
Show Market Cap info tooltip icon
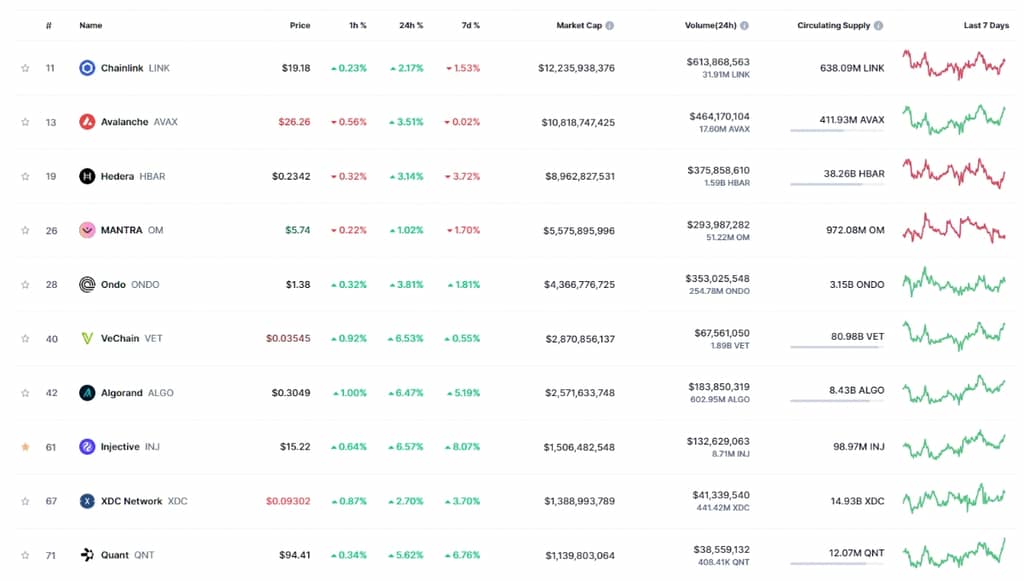coord(610,25)
